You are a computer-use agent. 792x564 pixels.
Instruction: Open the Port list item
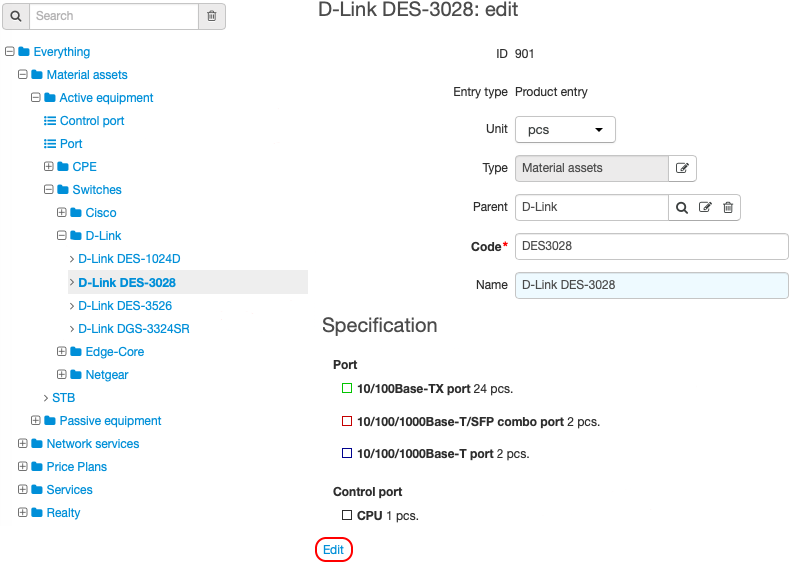[x=71, y=144]
